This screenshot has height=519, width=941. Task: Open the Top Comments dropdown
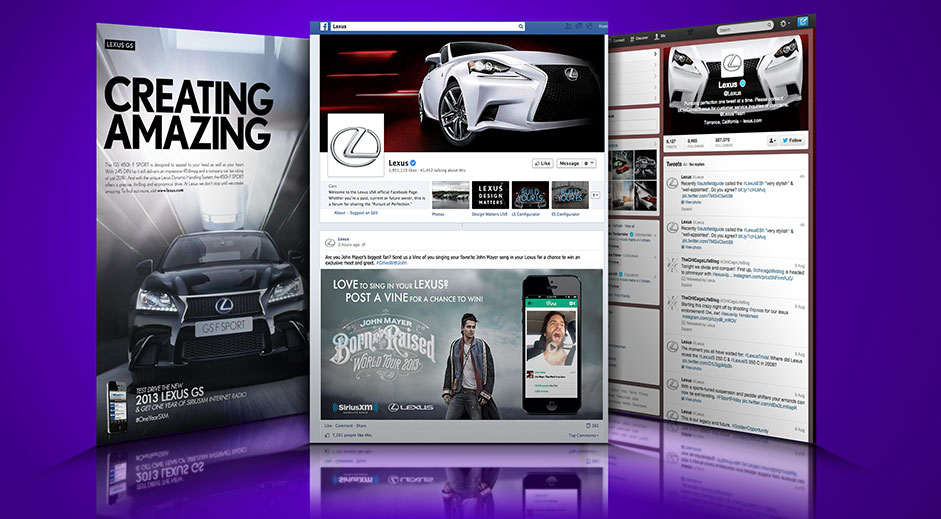(x=584, y=436)
